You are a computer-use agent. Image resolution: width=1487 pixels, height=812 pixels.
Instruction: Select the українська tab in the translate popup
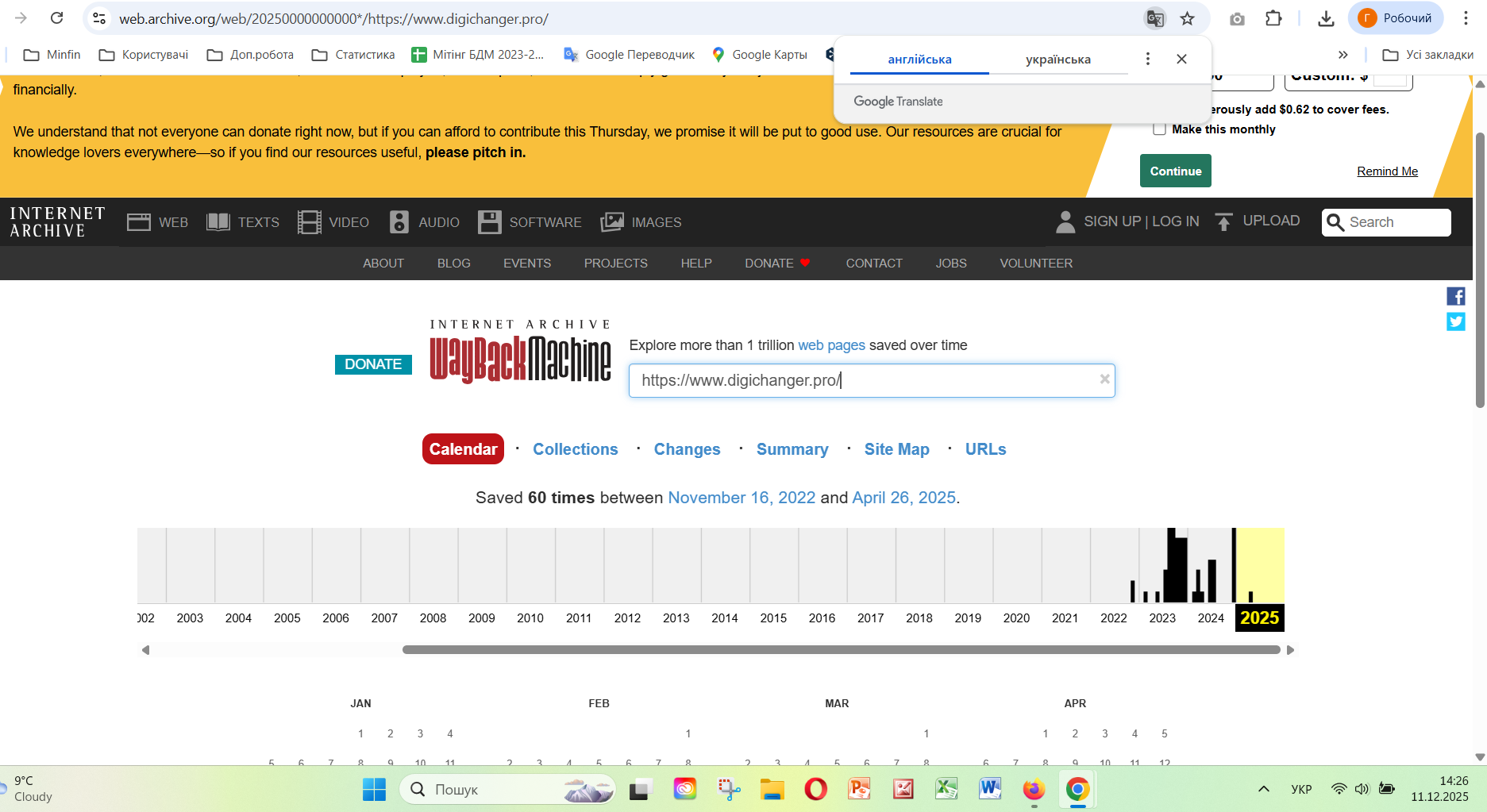1058,60
